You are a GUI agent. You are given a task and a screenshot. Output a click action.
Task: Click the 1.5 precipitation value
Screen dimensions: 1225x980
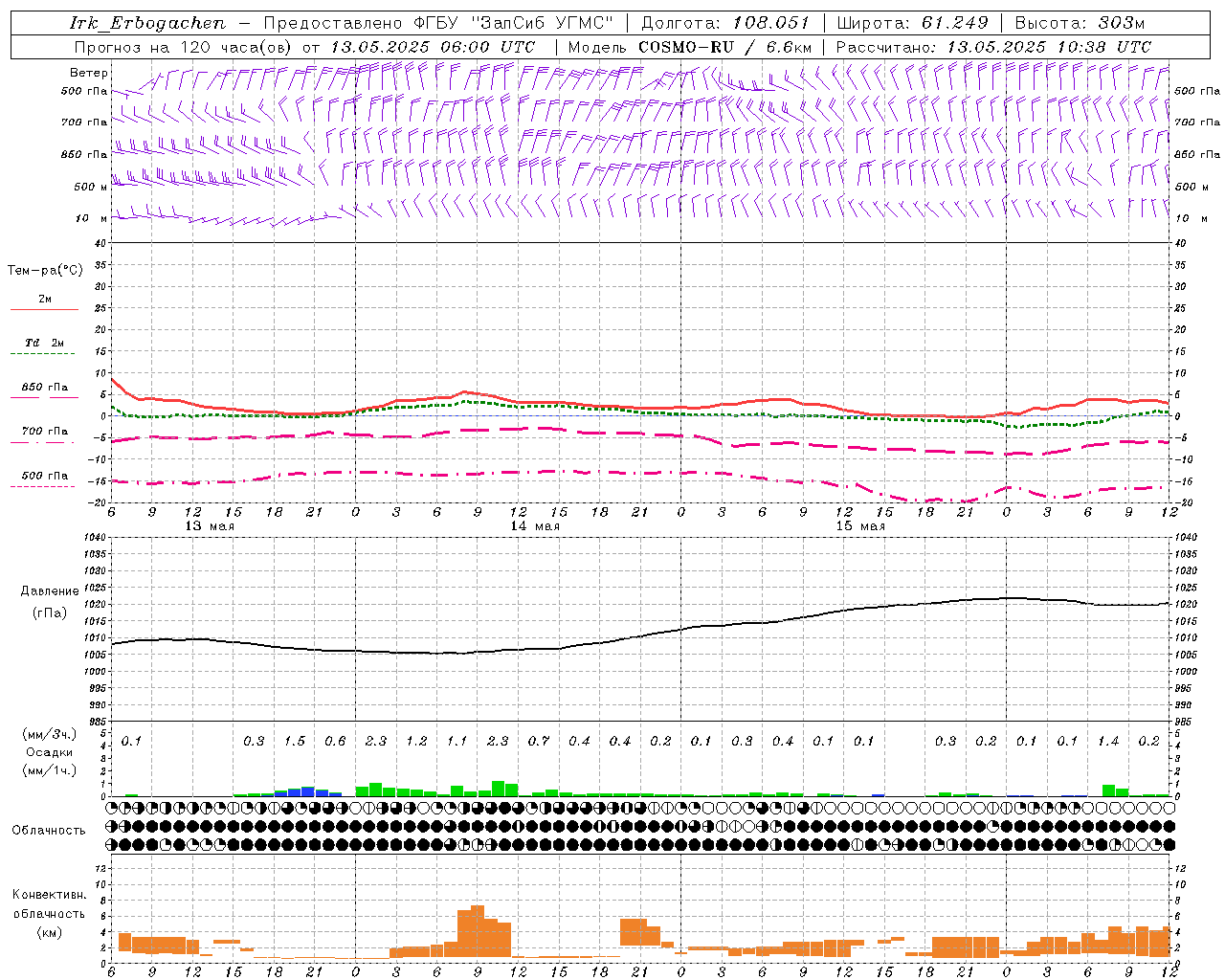[295, 742]
